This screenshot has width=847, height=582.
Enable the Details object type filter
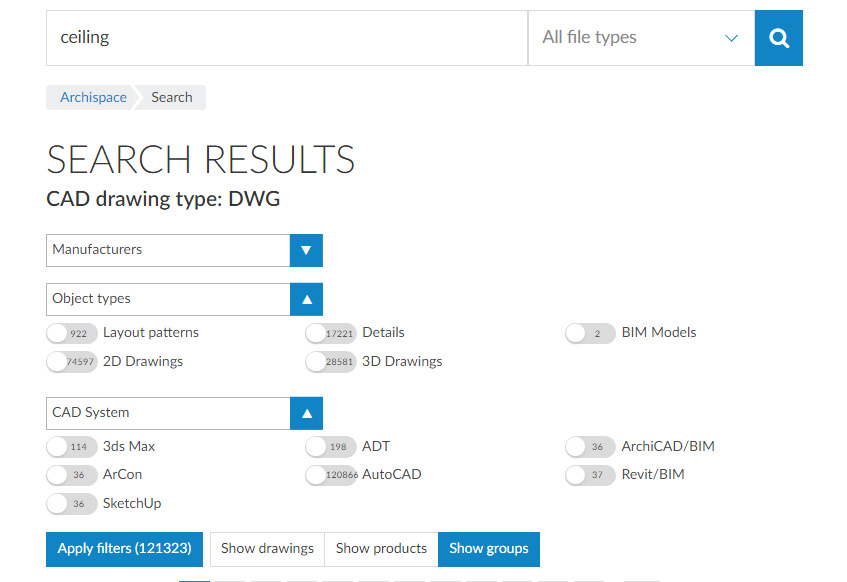pos(331,333)
